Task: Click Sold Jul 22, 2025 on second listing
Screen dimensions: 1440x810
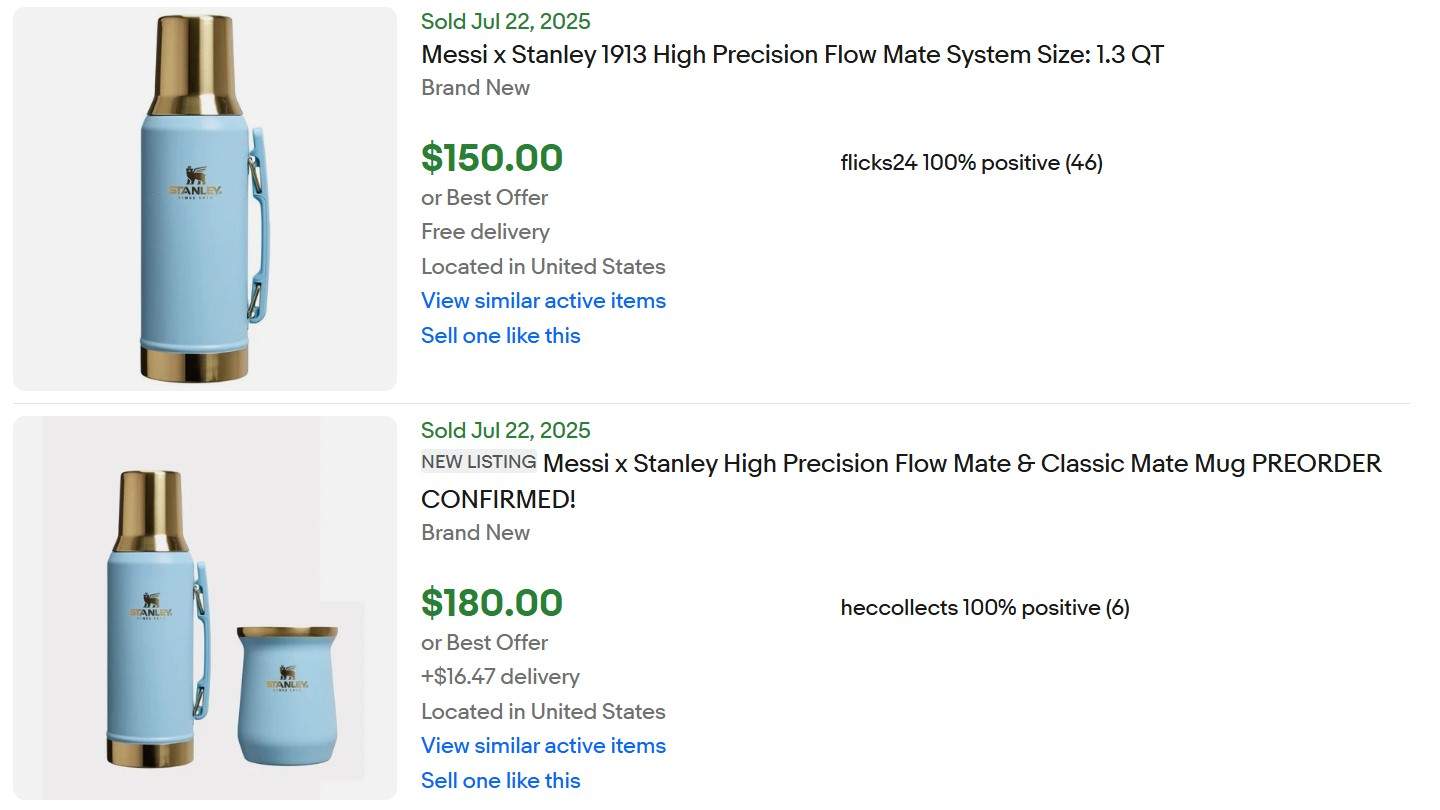Action: coord(506,430)
